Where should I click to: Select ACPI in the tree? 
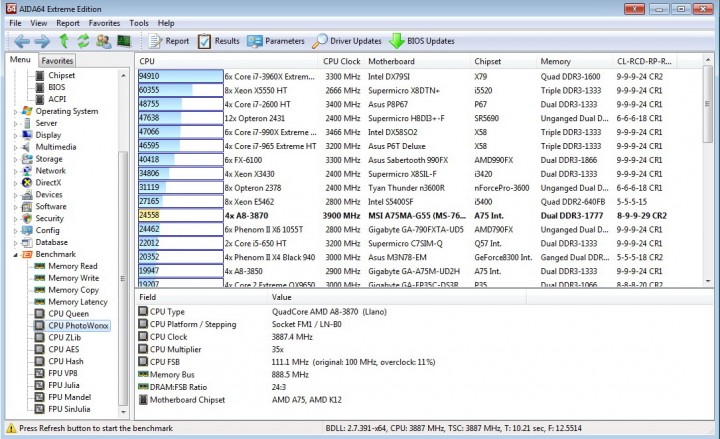(57, 99)
